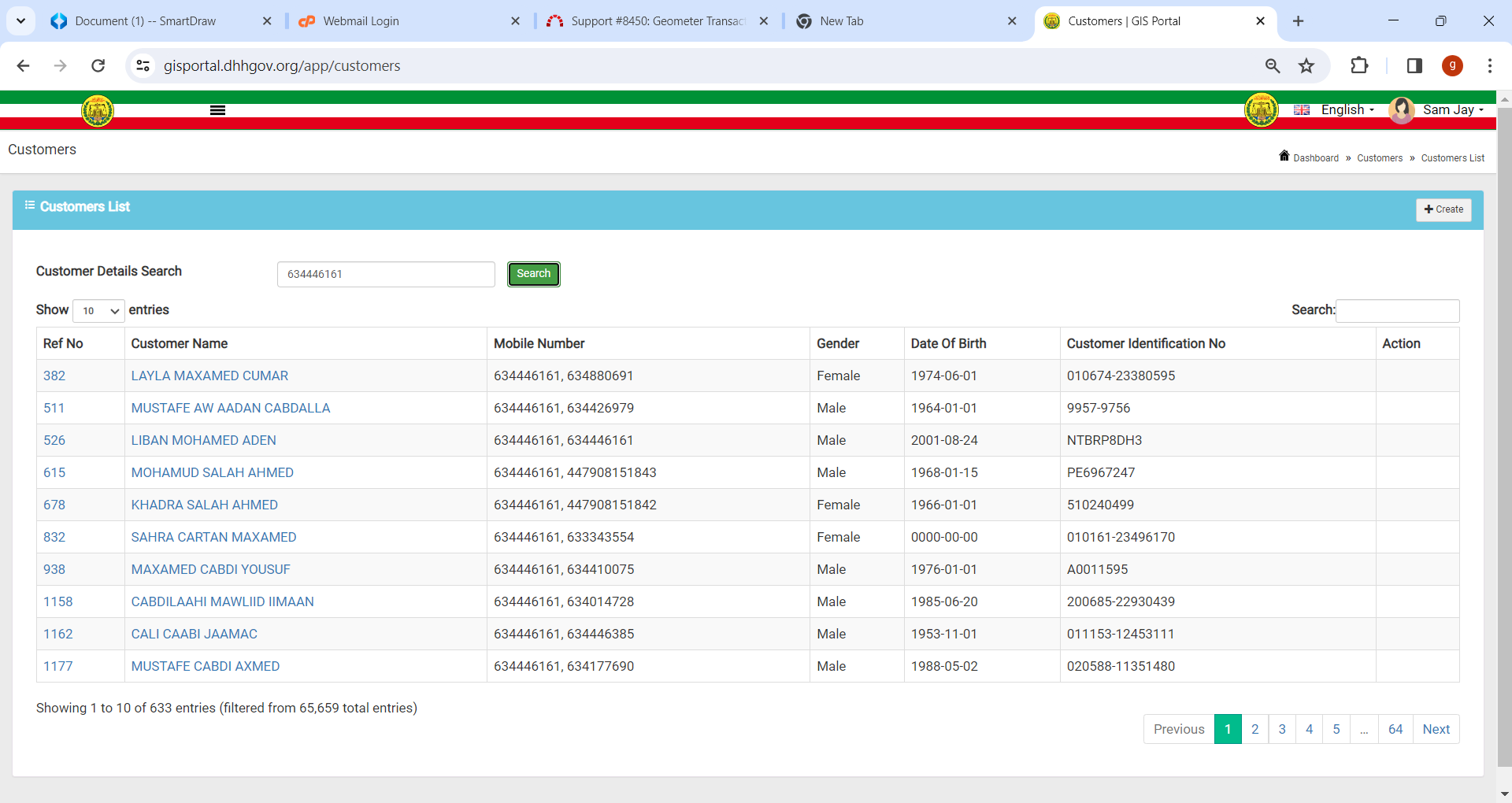Open Ref No 1177 link
The width and height of the screenshot is (1512, 803).
click(57, 666)
